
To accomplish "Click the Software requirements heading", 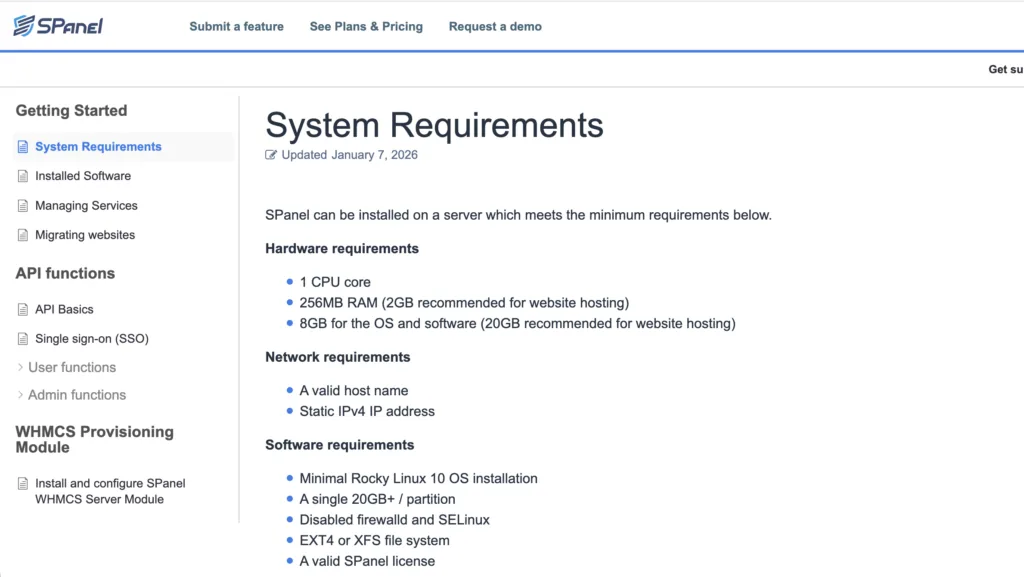I will [x=340, y=445].
